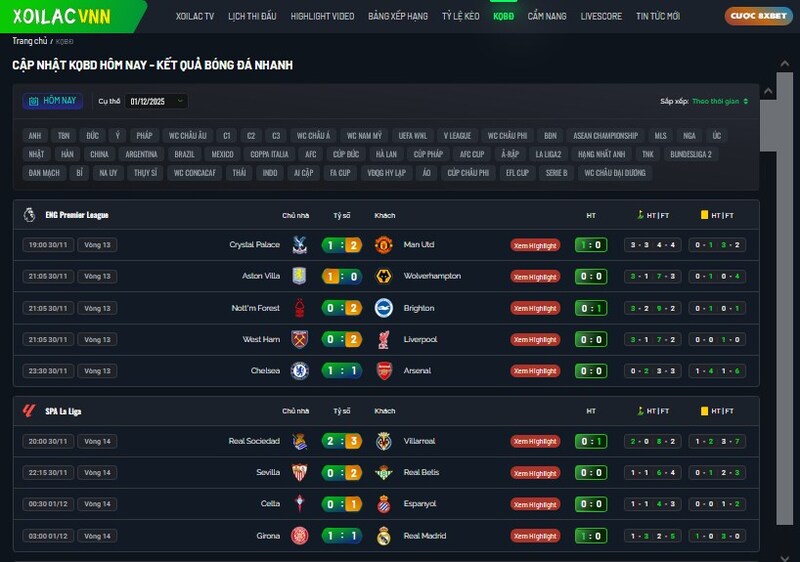This screenshot has height=562, width=800.
Task: Expand the sort order 'Theo thời gian' dropdown
Action: pyautogui.click(x=720, y=101)
